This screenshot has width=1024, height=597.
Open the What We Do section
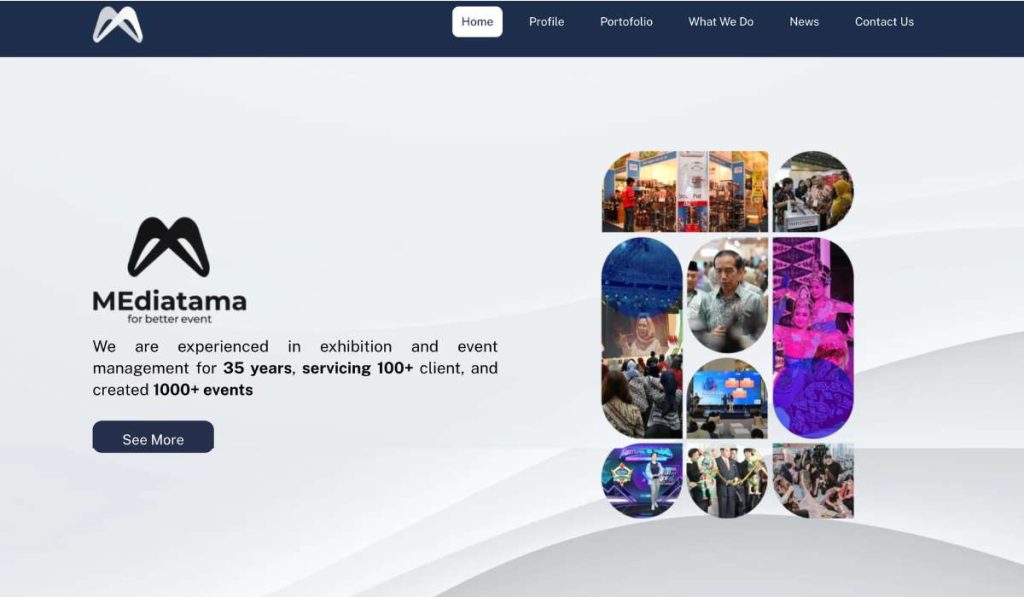720,22
